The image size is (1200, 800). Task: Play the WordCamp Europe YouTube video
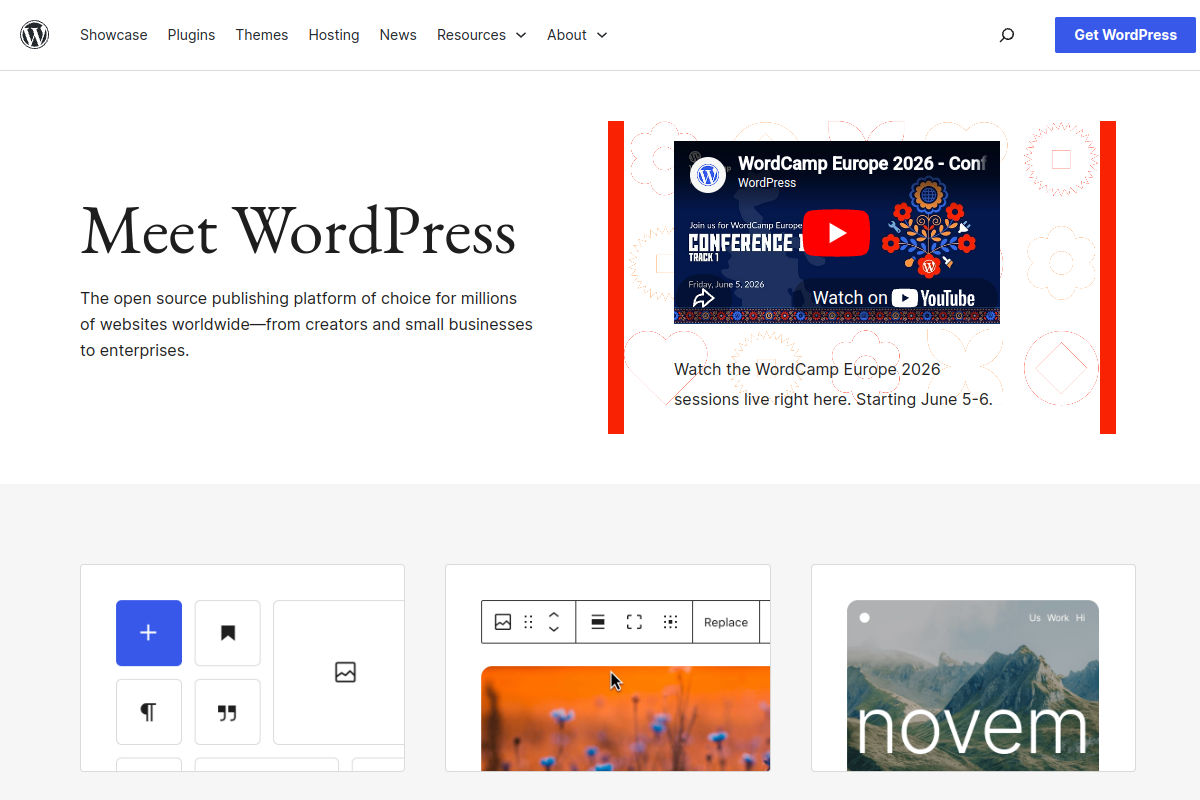(x=836, y=233)
